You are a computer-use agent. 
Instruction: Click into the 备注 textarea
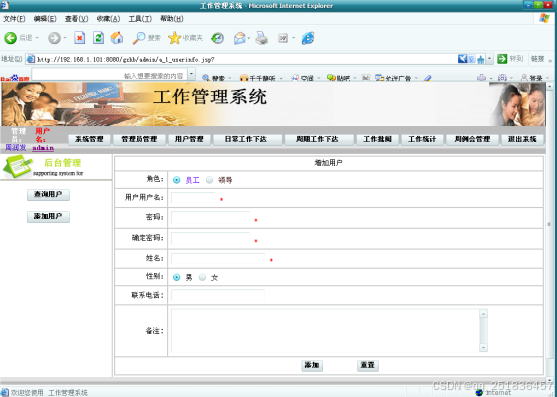(x=329, y=330)
